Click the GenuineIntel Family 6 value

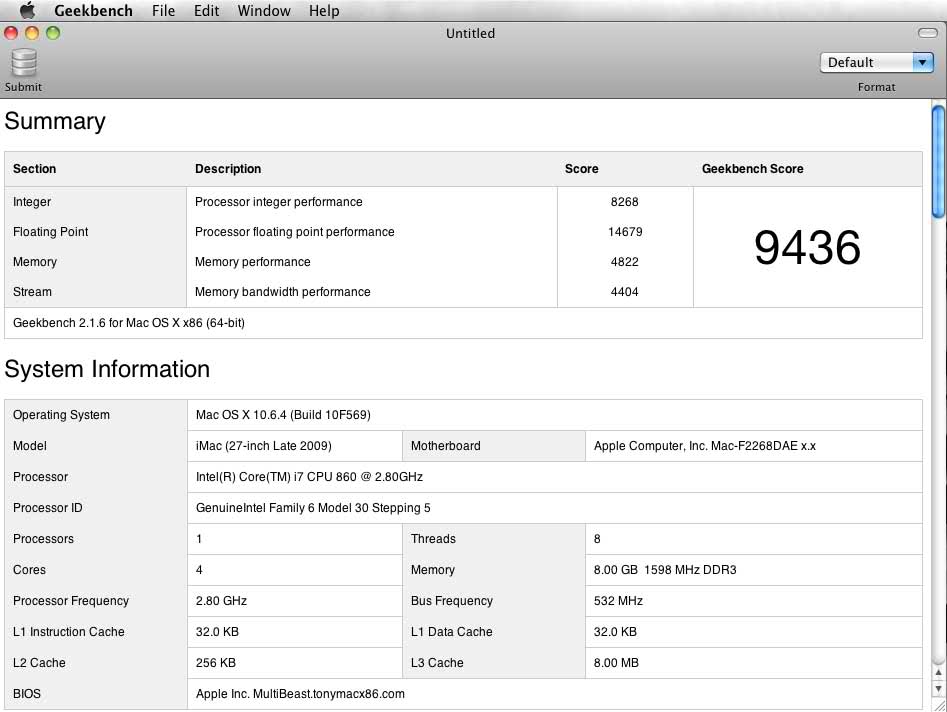313,508
